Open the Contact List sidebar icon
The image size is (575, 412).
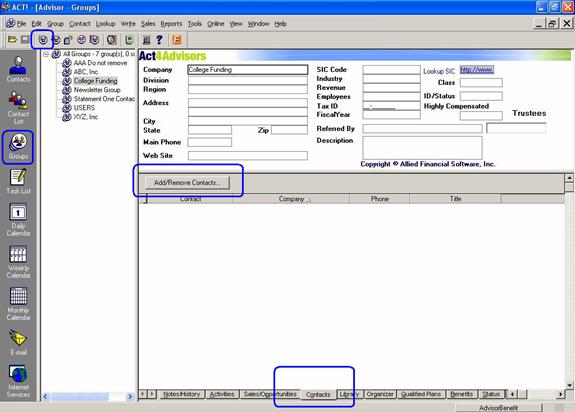pos(18,107)
